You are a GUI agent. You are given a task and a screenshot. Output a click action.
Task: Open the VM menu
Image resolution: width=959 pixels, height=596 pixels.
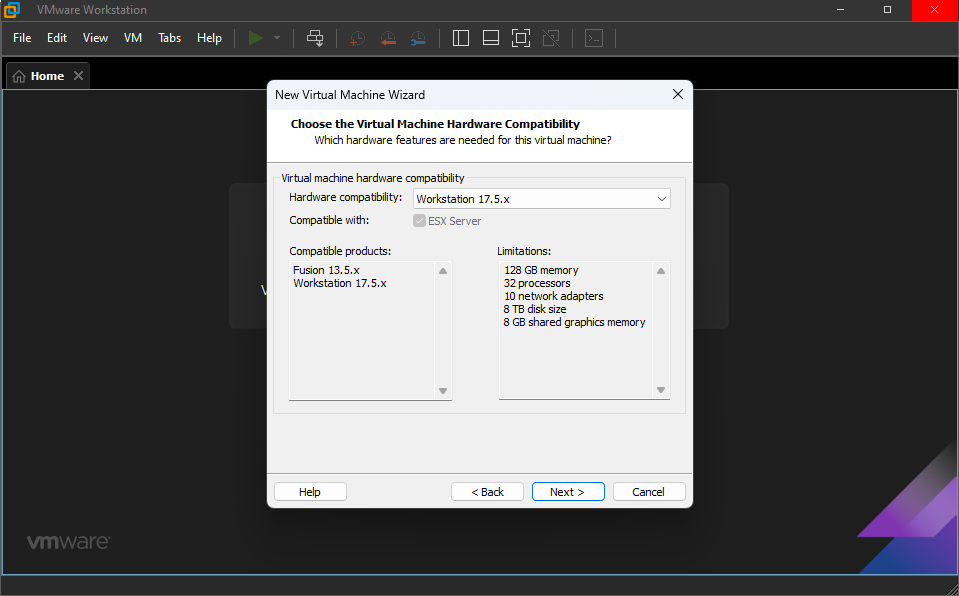click(133, 38)
